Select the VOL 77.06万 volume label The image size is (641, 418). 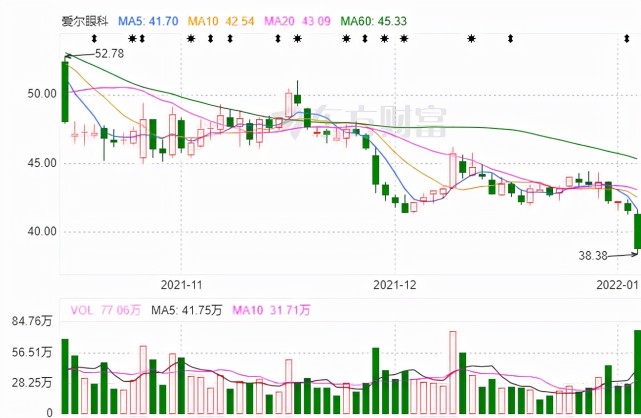105,310
